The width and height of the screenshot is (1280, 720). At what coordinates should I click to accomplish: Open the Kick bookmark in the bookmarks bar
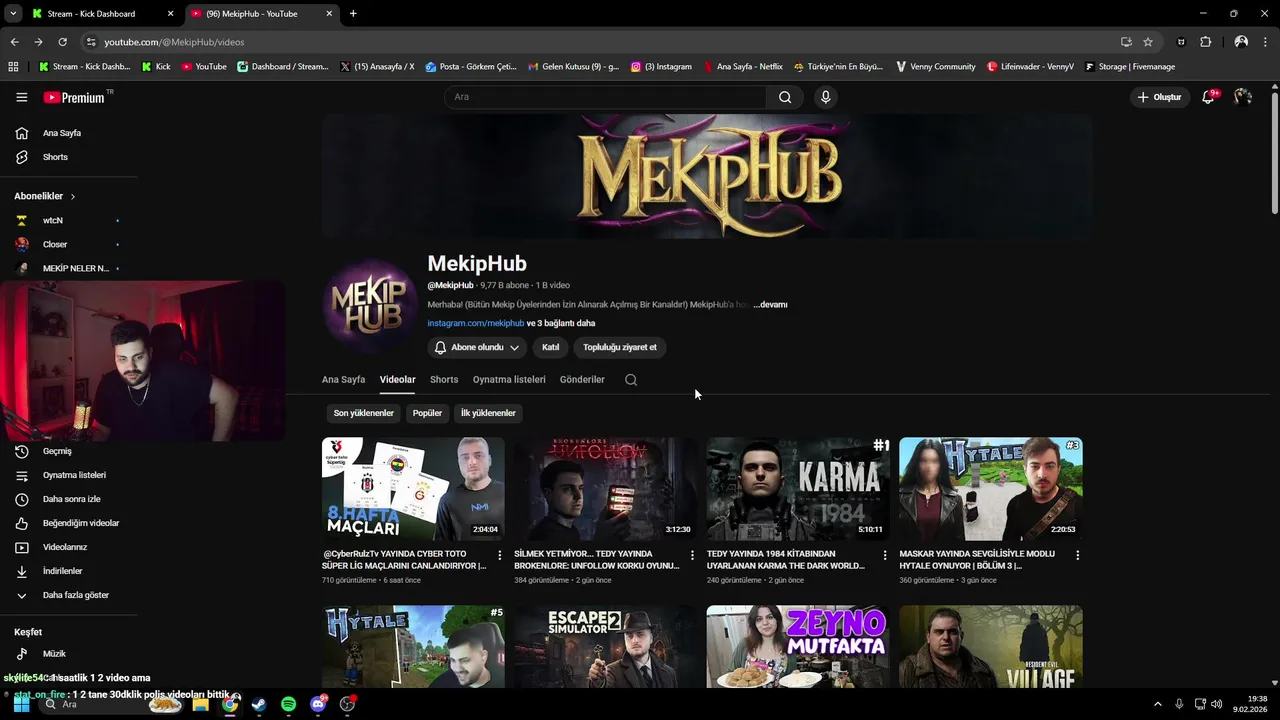(157, 67)
